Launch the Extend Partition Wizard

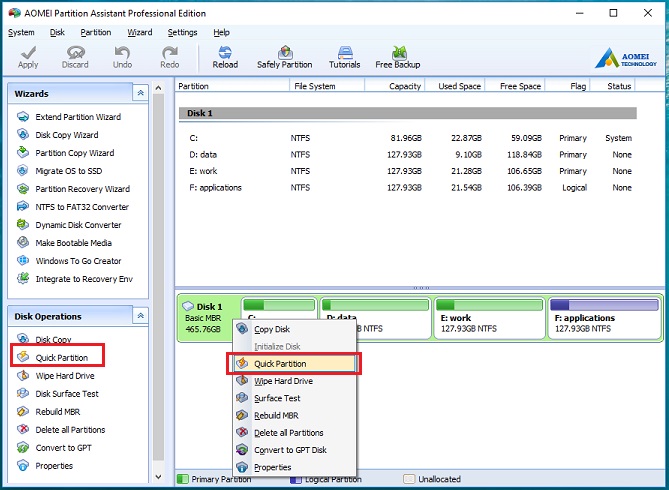(x=77, y=117)
